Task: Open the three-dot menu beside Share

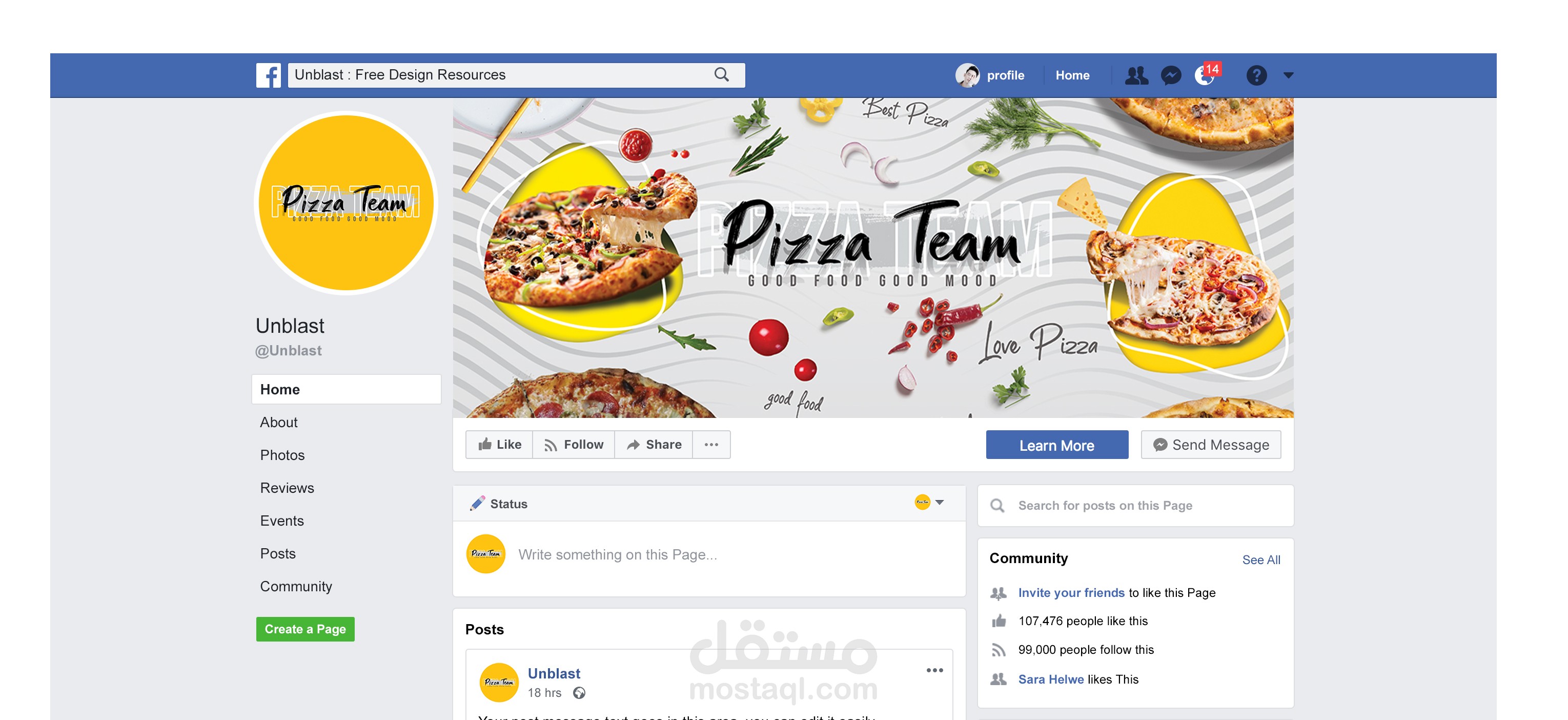Action: (x=711, y=445)
